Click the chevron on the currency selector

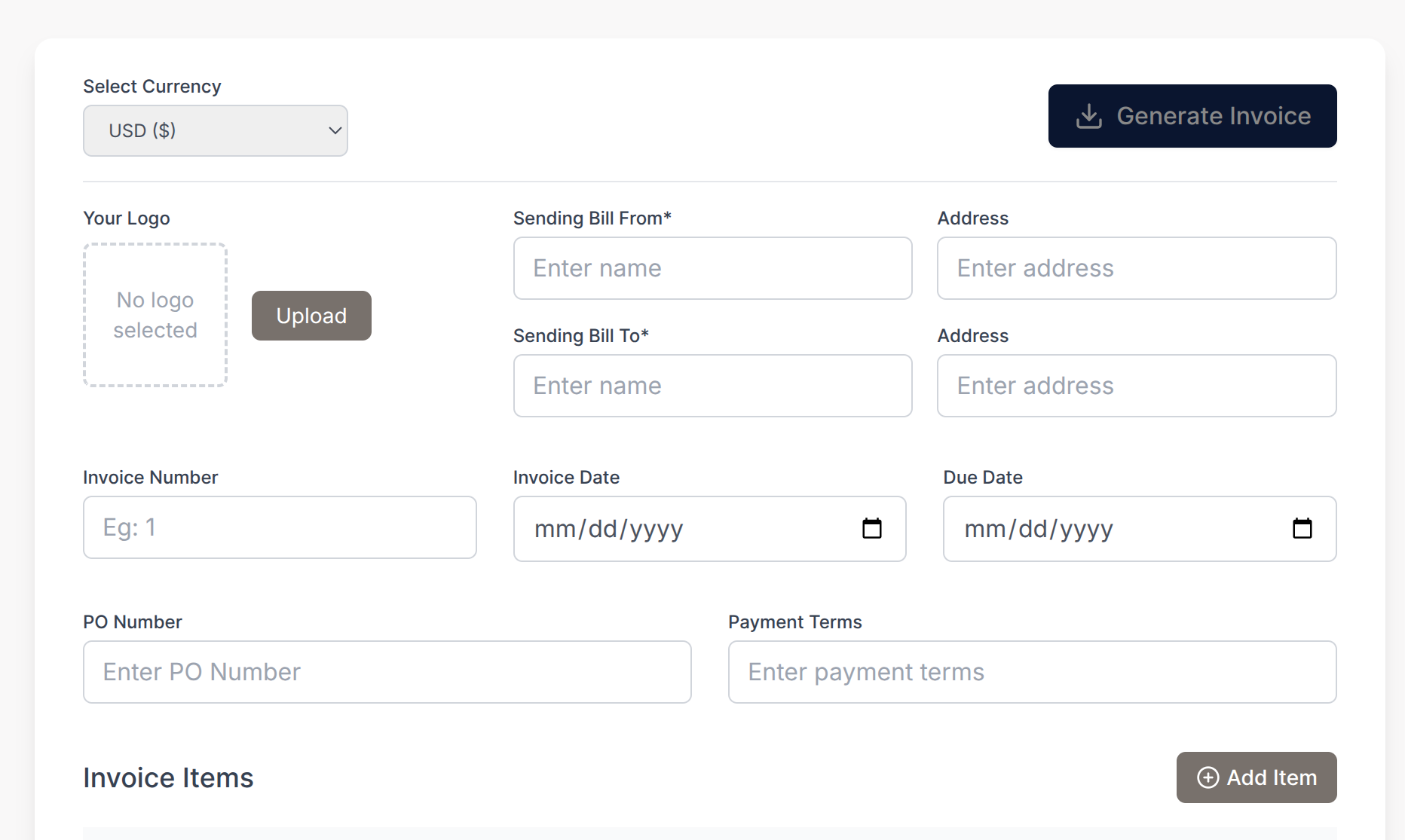(x=335, y=130)
